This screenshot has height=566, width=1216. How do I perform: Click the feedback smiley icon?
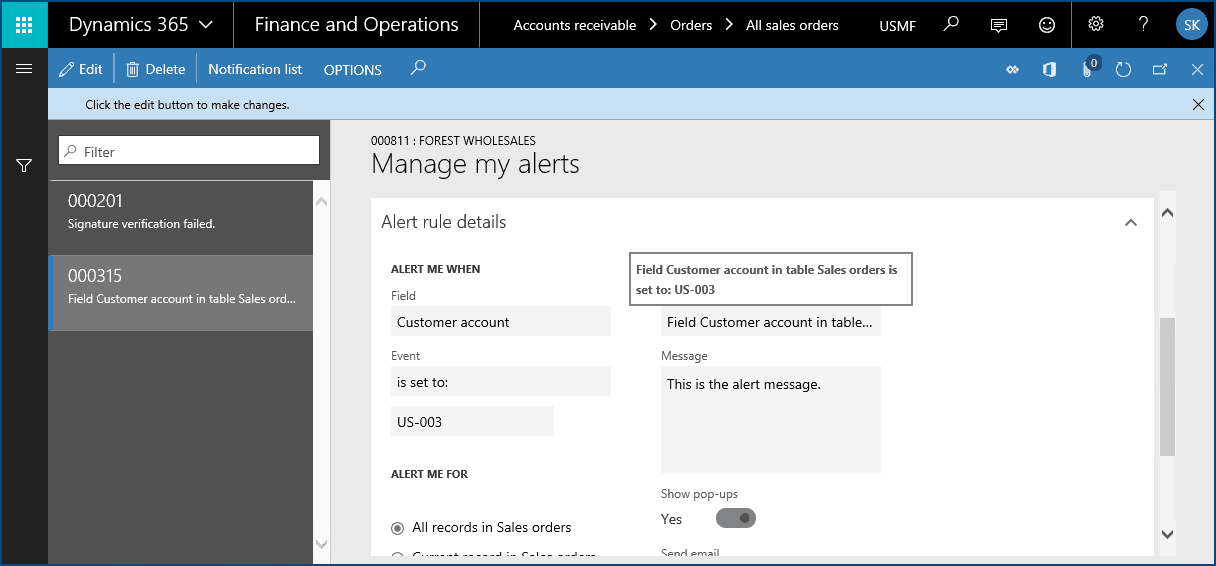click(1046, 25)
